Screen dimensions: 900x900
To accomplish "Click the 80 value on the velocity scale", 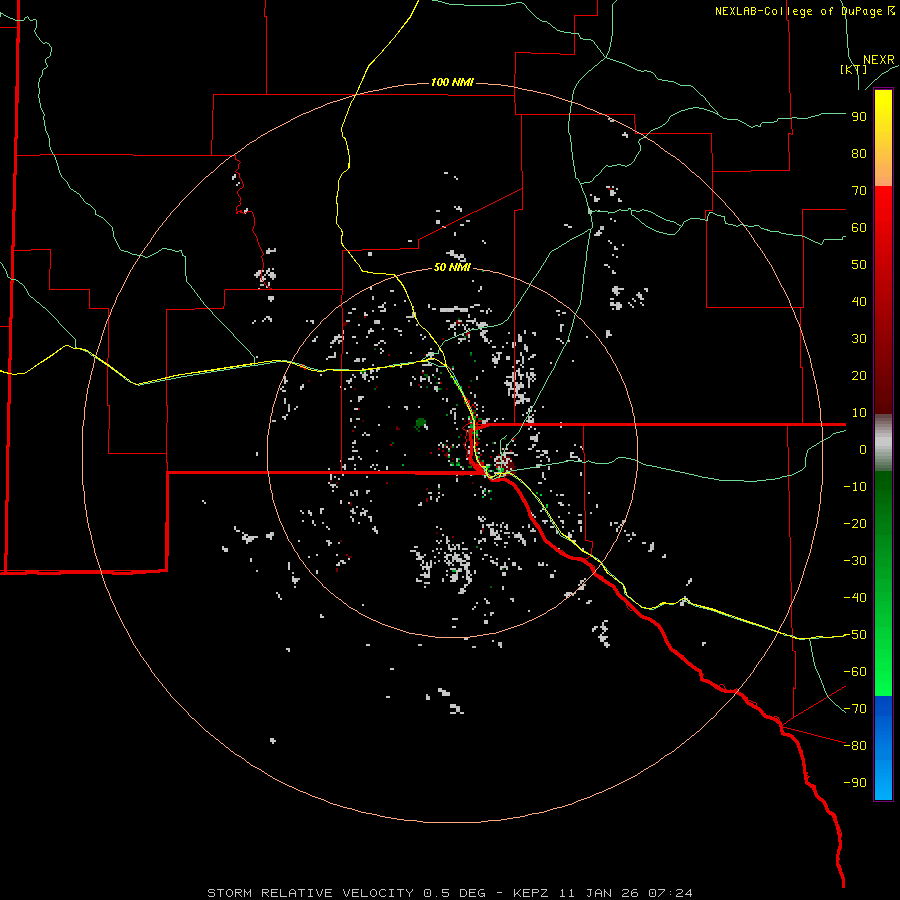I will [859, 154].
